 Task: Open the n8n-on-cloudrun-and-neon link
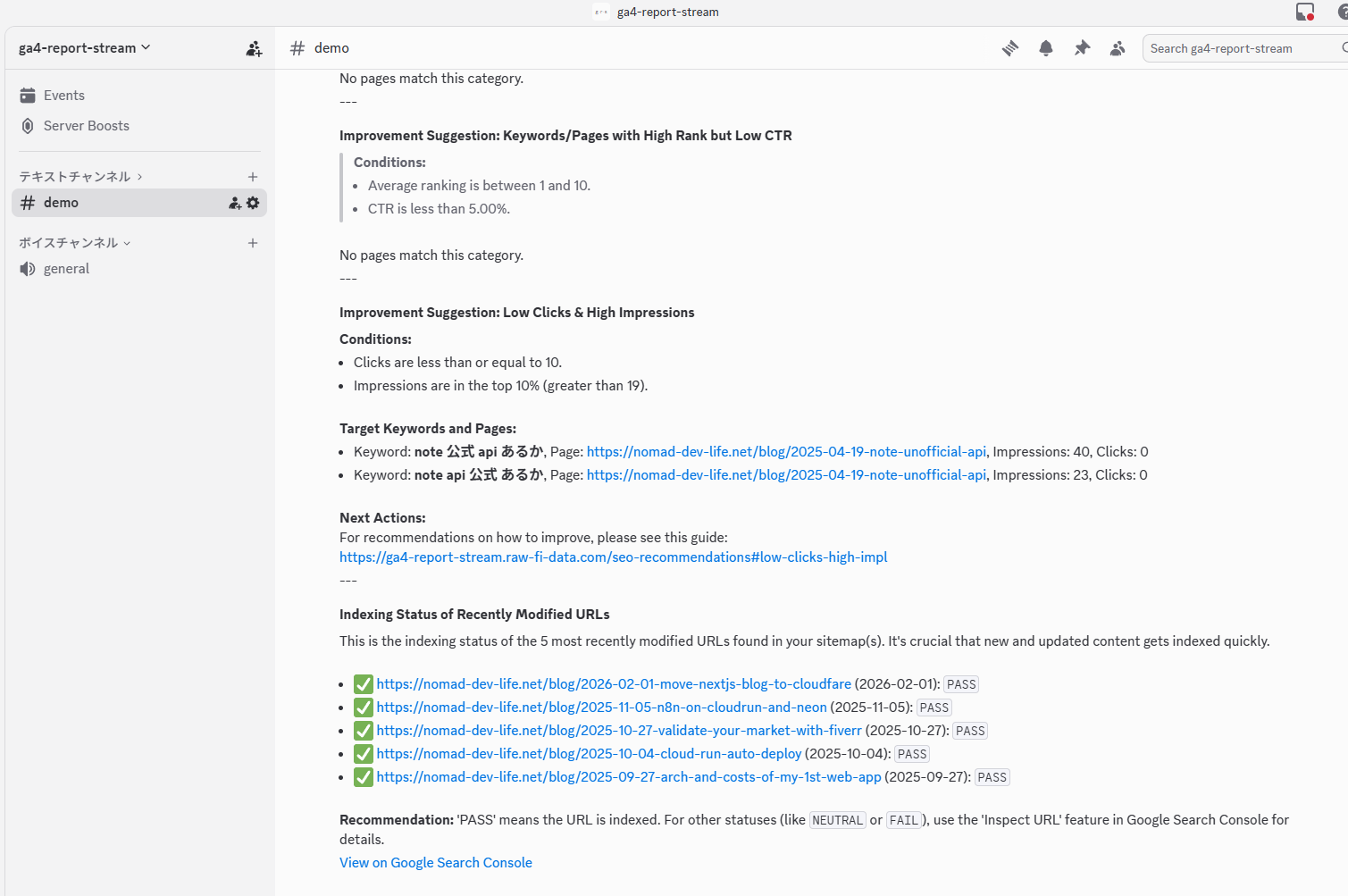(x=601, y=708)
